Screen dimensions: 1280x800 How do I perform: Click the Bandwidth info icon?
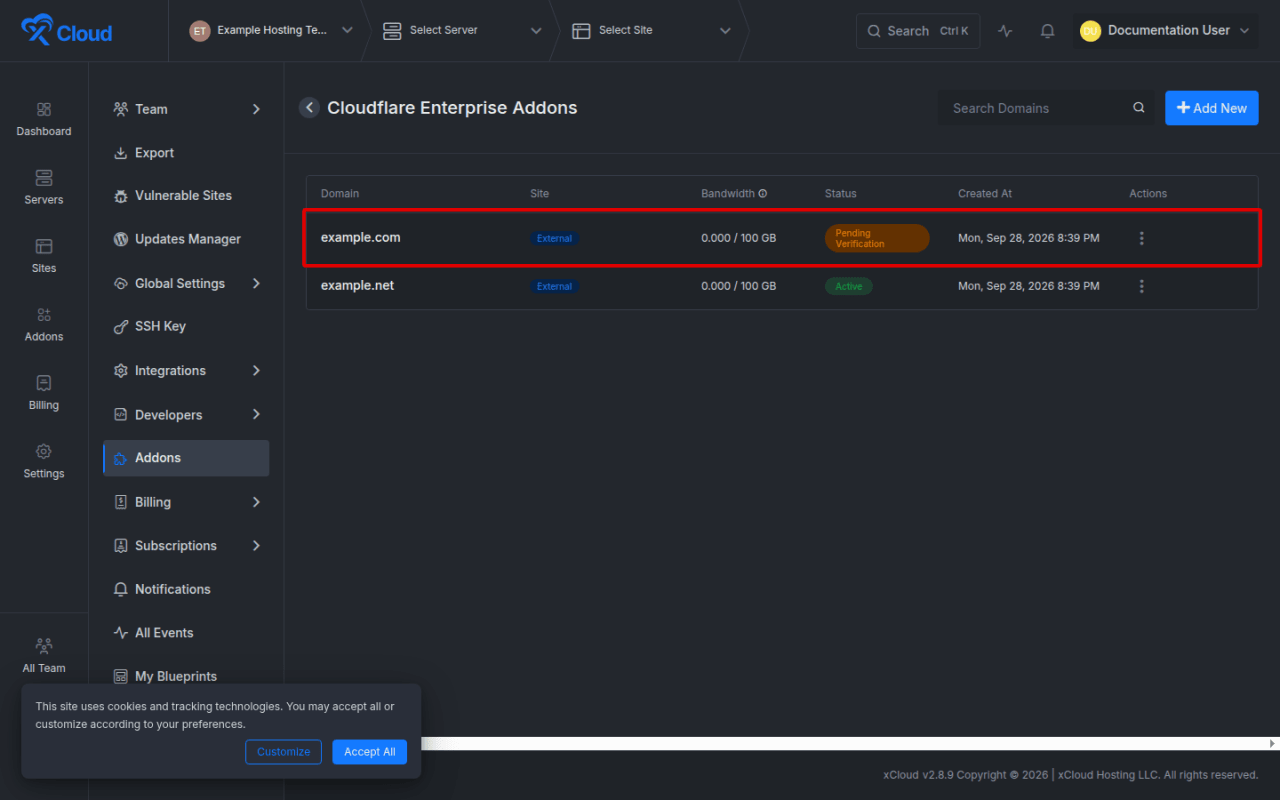[763, 194]
